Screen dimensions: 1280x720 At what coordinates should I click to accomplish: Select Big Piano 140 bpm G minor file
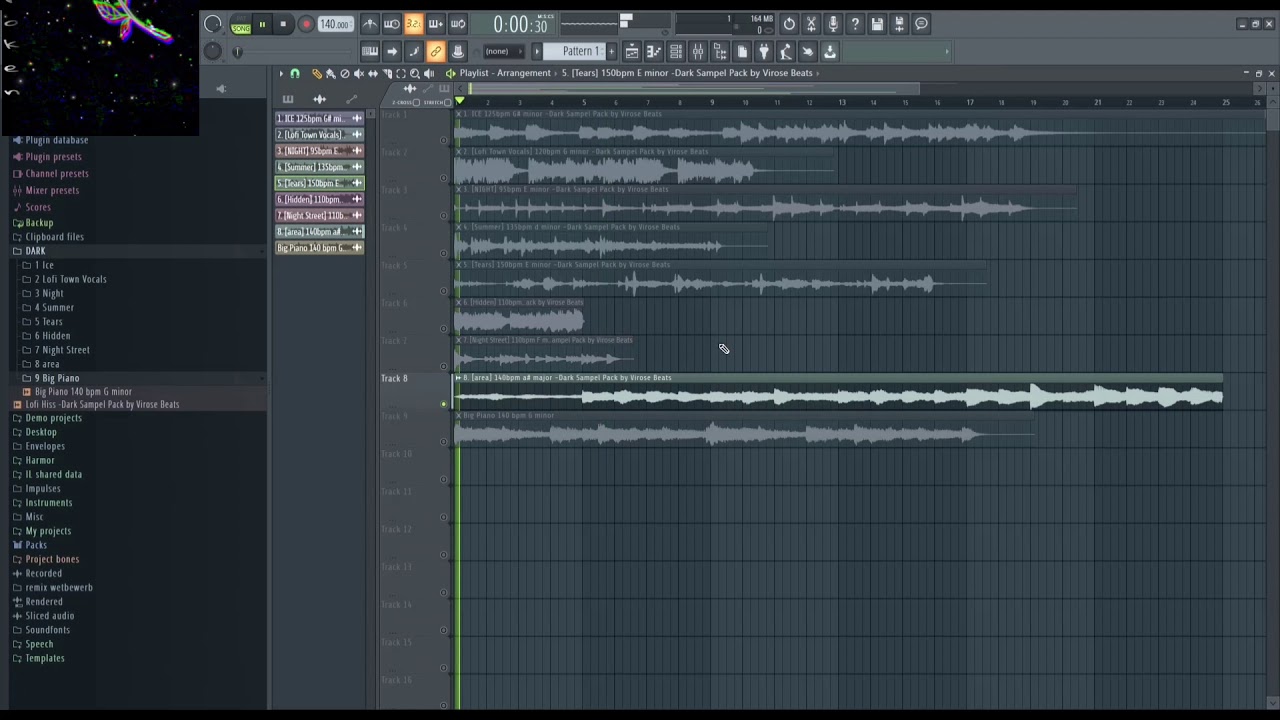(x=83, y=392)
